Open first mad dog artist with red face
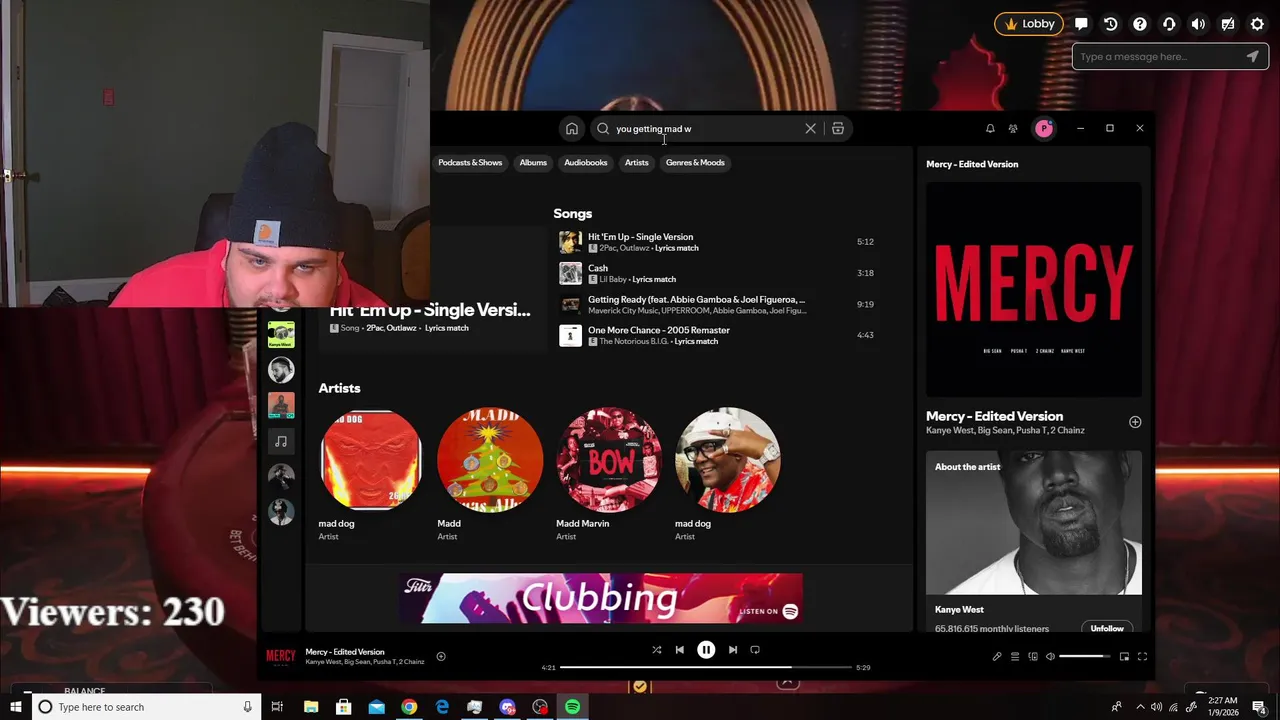The width and height of the screenshot is (1280, 720). (x=370, y=475)
